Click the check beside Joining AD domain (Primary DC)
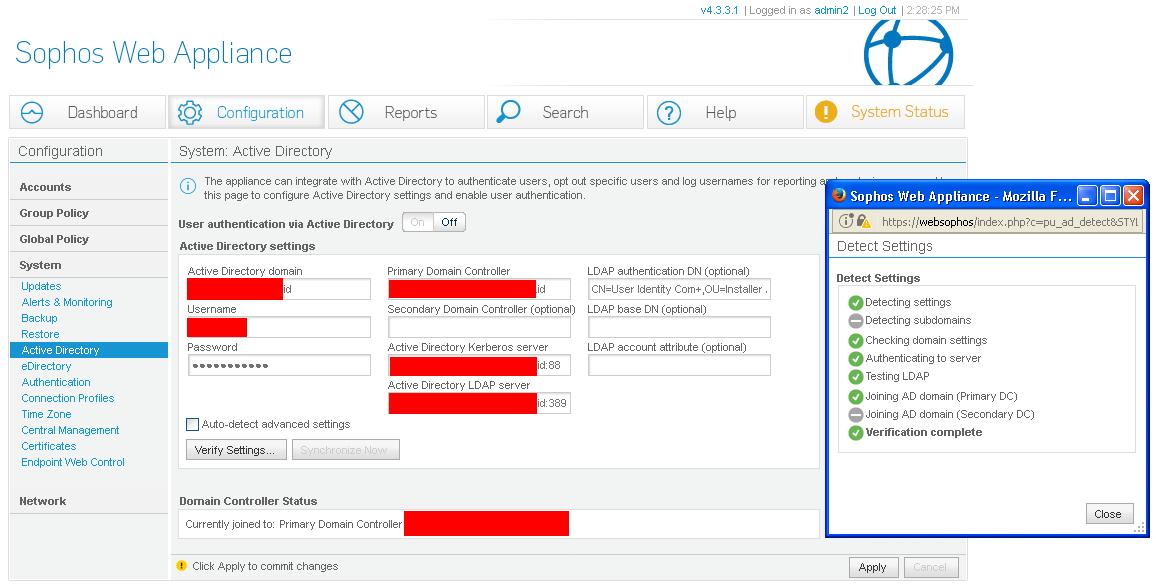The height and width of the screenshot is (586, 1156). pyautogui.click(x=855, y=397)
